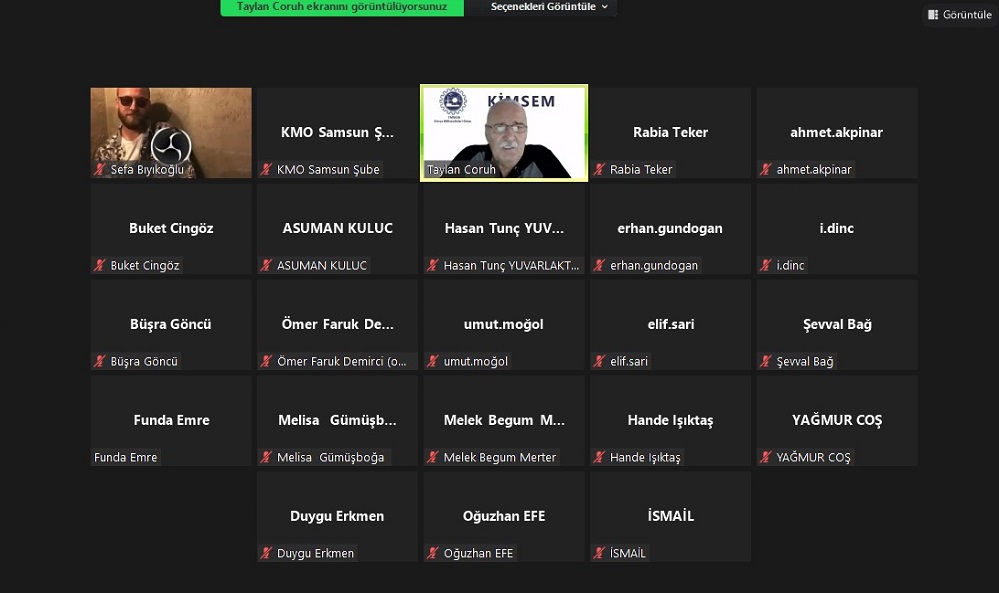Click Şevval Bağ's muted microphone icon
Screen dimensions: 999x593
[766, 362]
